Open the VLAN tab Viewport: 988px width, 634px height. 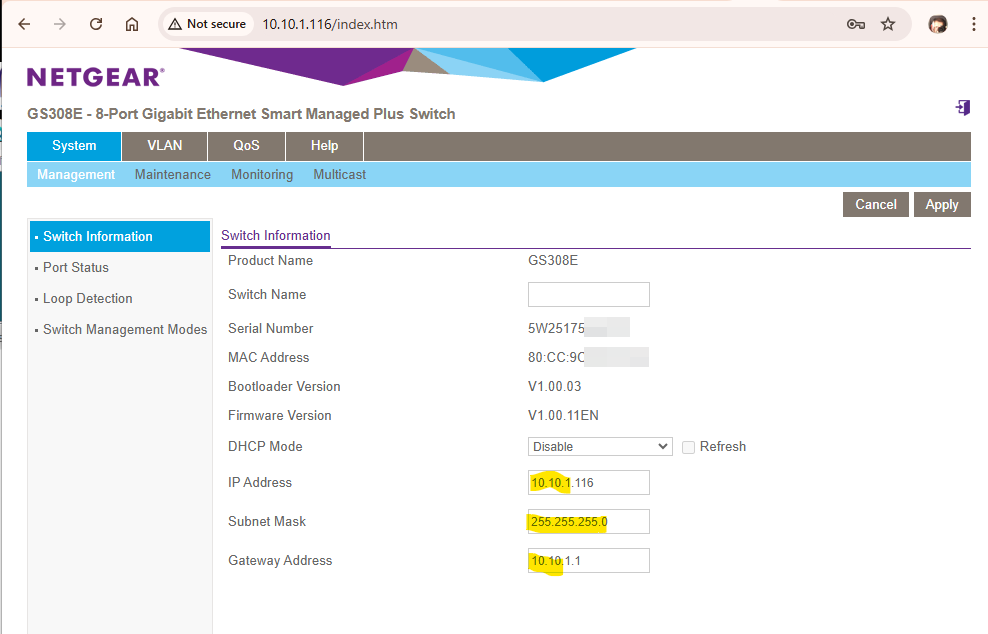tap(165, 146)
